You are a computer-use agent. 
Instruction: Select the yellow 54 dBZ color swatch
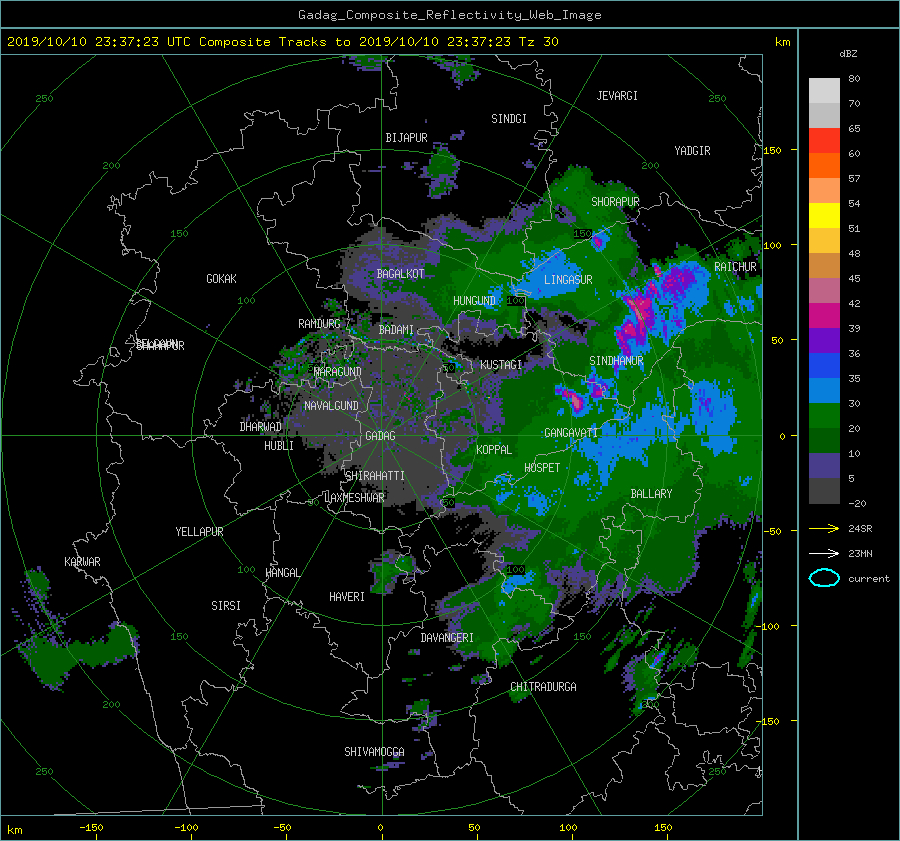point(824,215)
